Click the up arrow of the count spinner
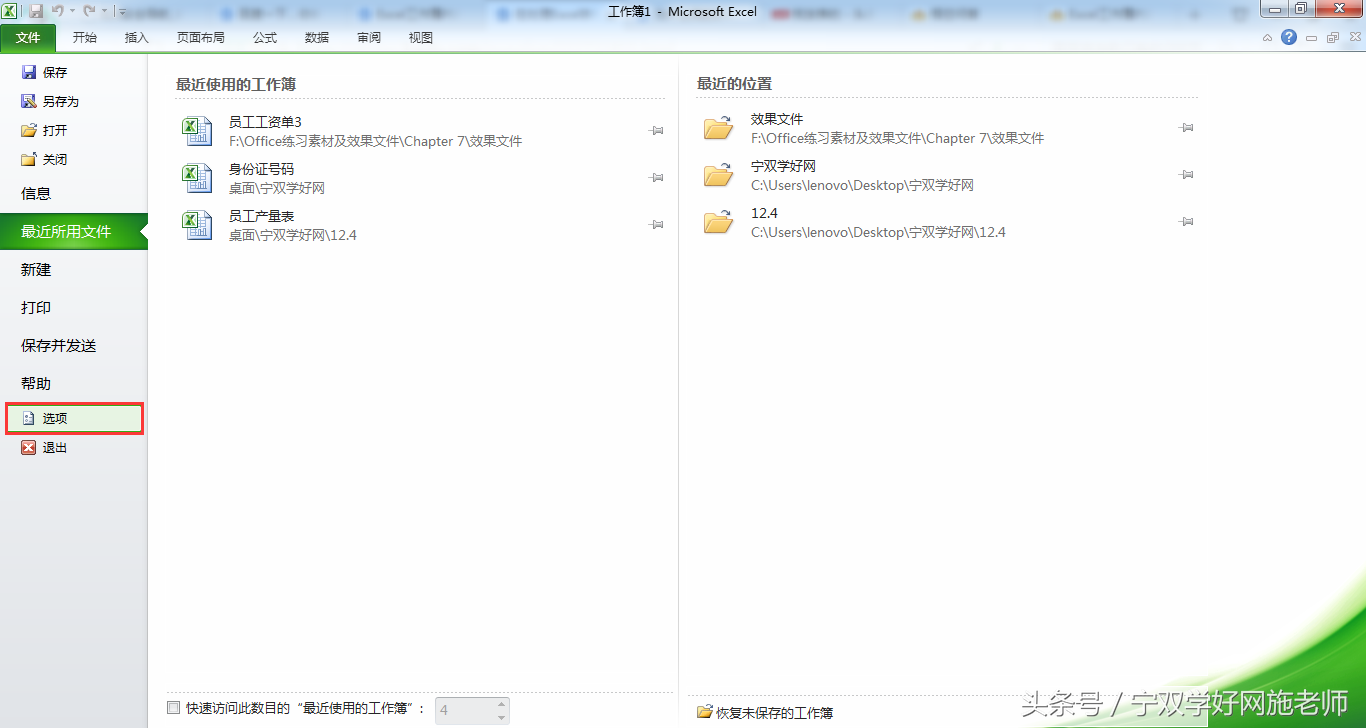Viewport: 1366px width, 728px height. pyautogui.click(x=502, y=704)
